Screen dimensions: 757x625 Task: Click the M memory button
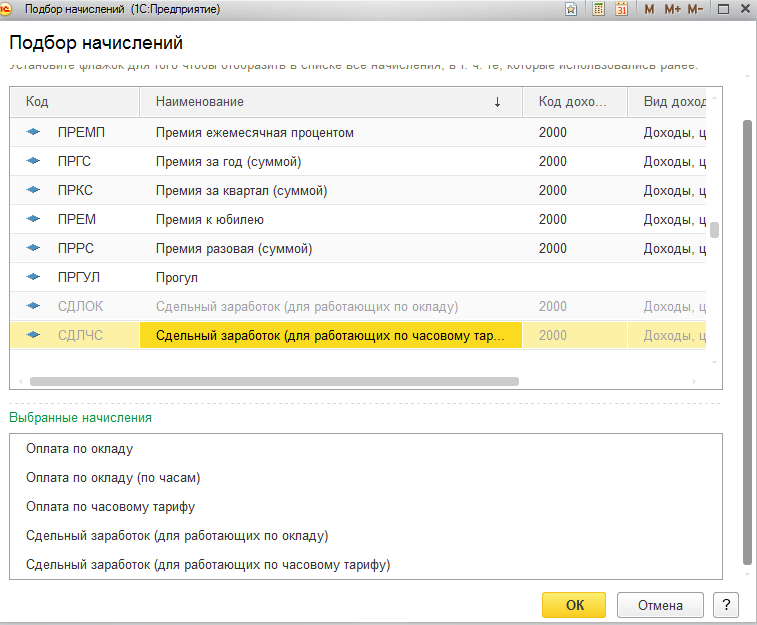tap(650, 9)
